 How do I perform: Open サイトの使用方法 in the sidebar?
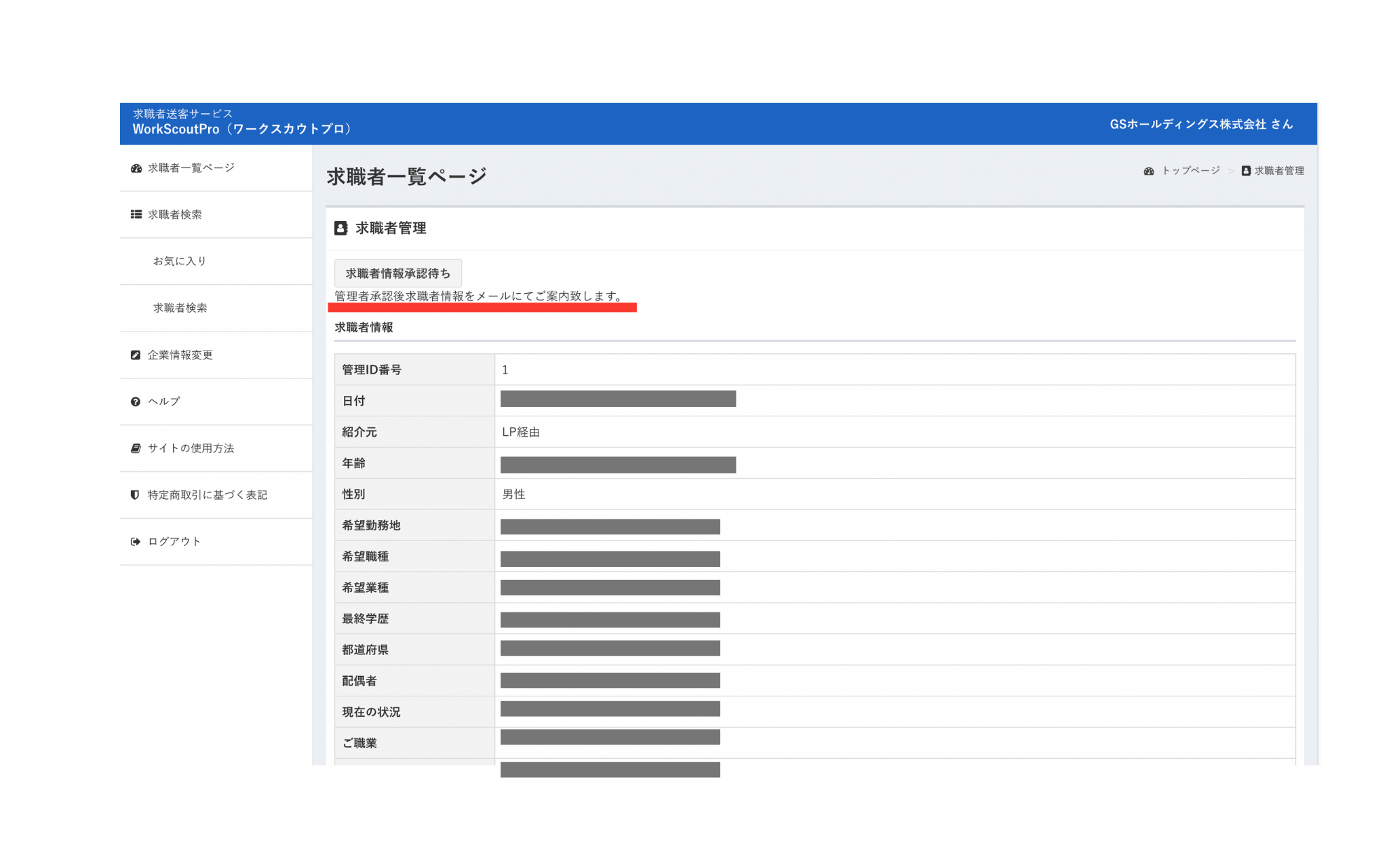[191, 448]
